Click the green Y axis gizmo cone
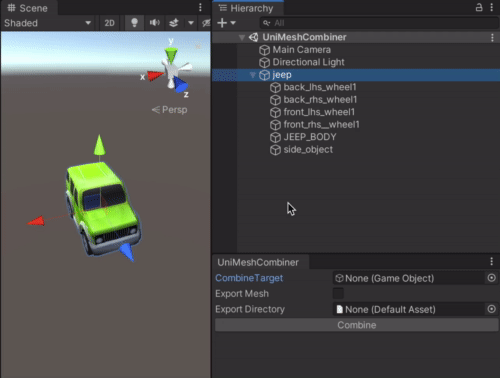The height and width of the screenshot is (378, 500). click(x=171, y=55)
